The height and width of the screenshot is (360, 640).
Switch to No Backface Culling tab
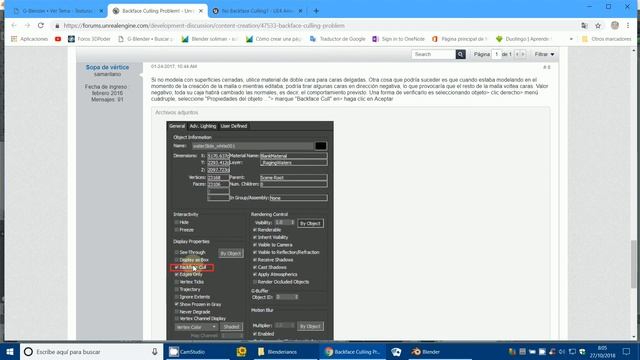(257, 11)
